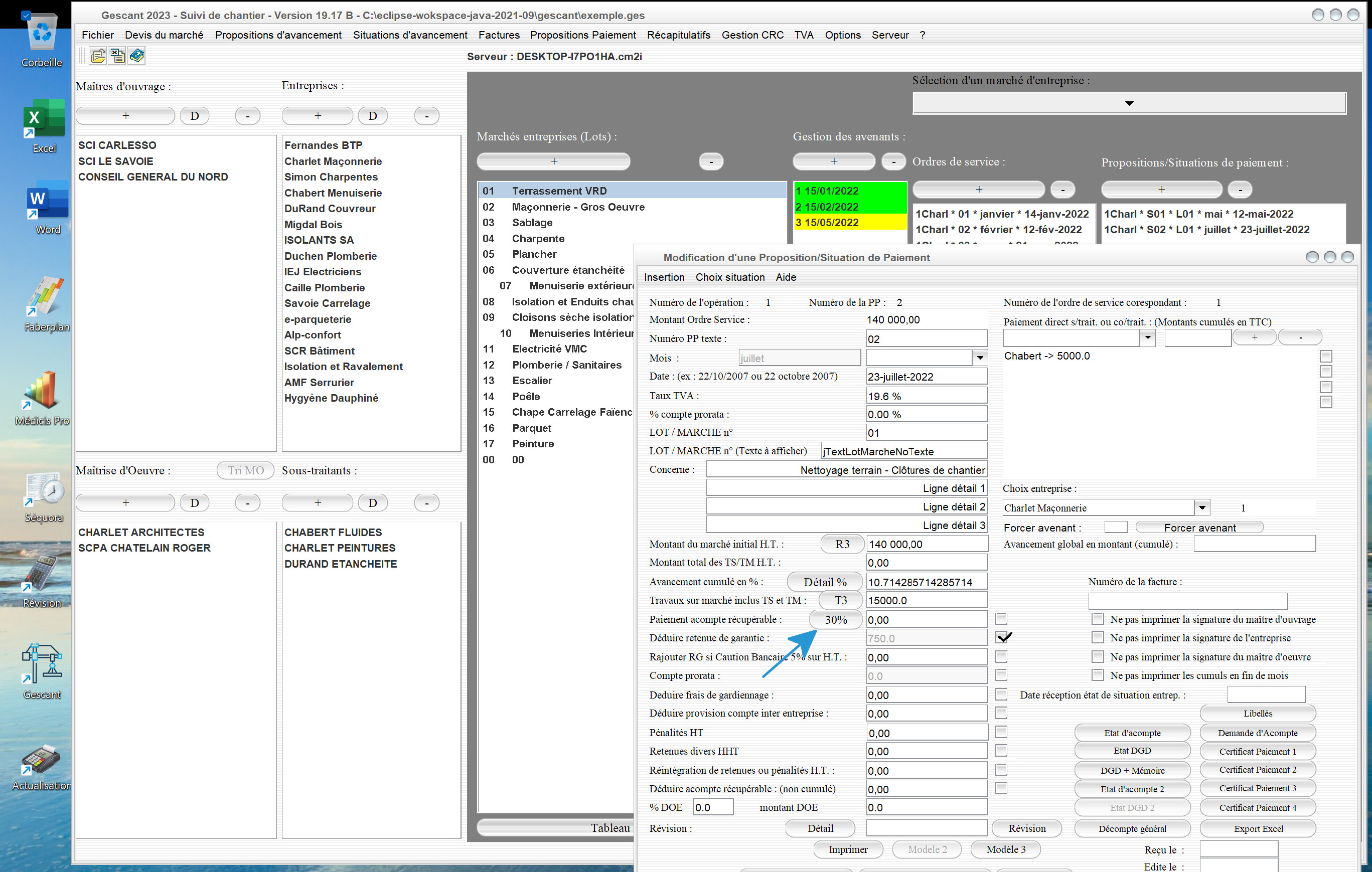Image resolution: width=1372 pixels, height=872 pixels.
Task: Open the Mois dropdown arrow
Action: point(979,358)
